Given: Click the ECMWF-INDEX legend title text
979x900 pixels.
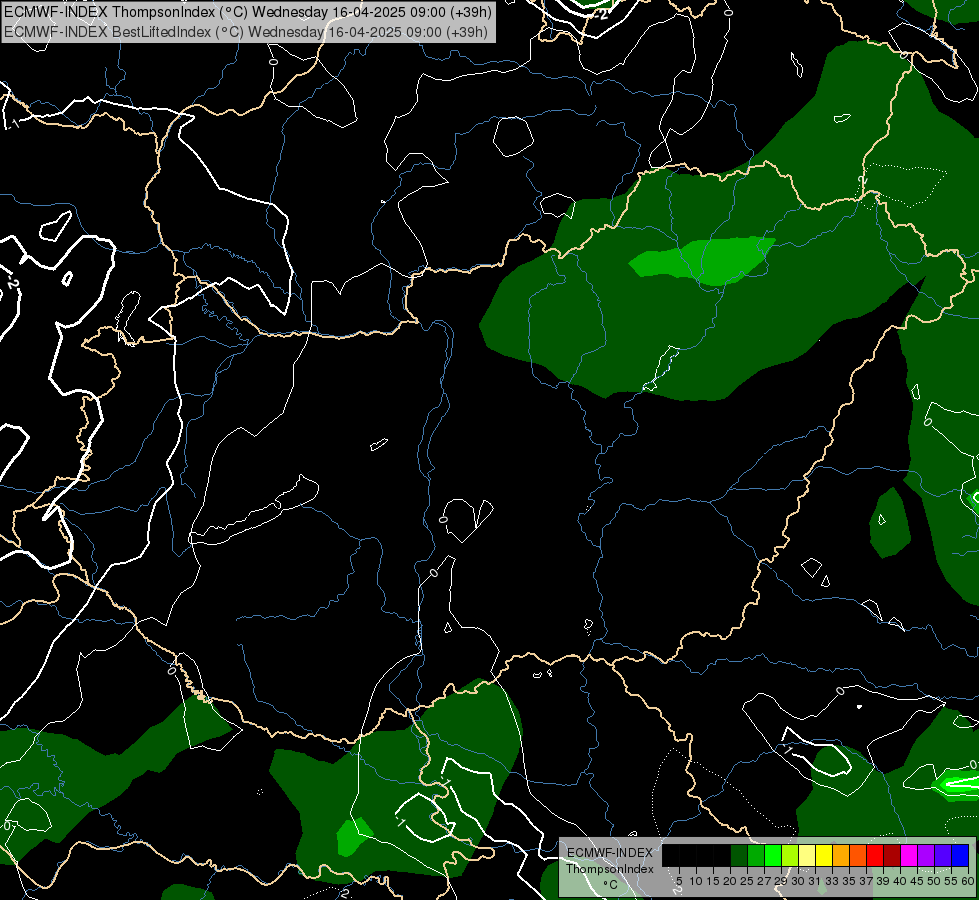Looking at the screenshot, I should point(609,853).
